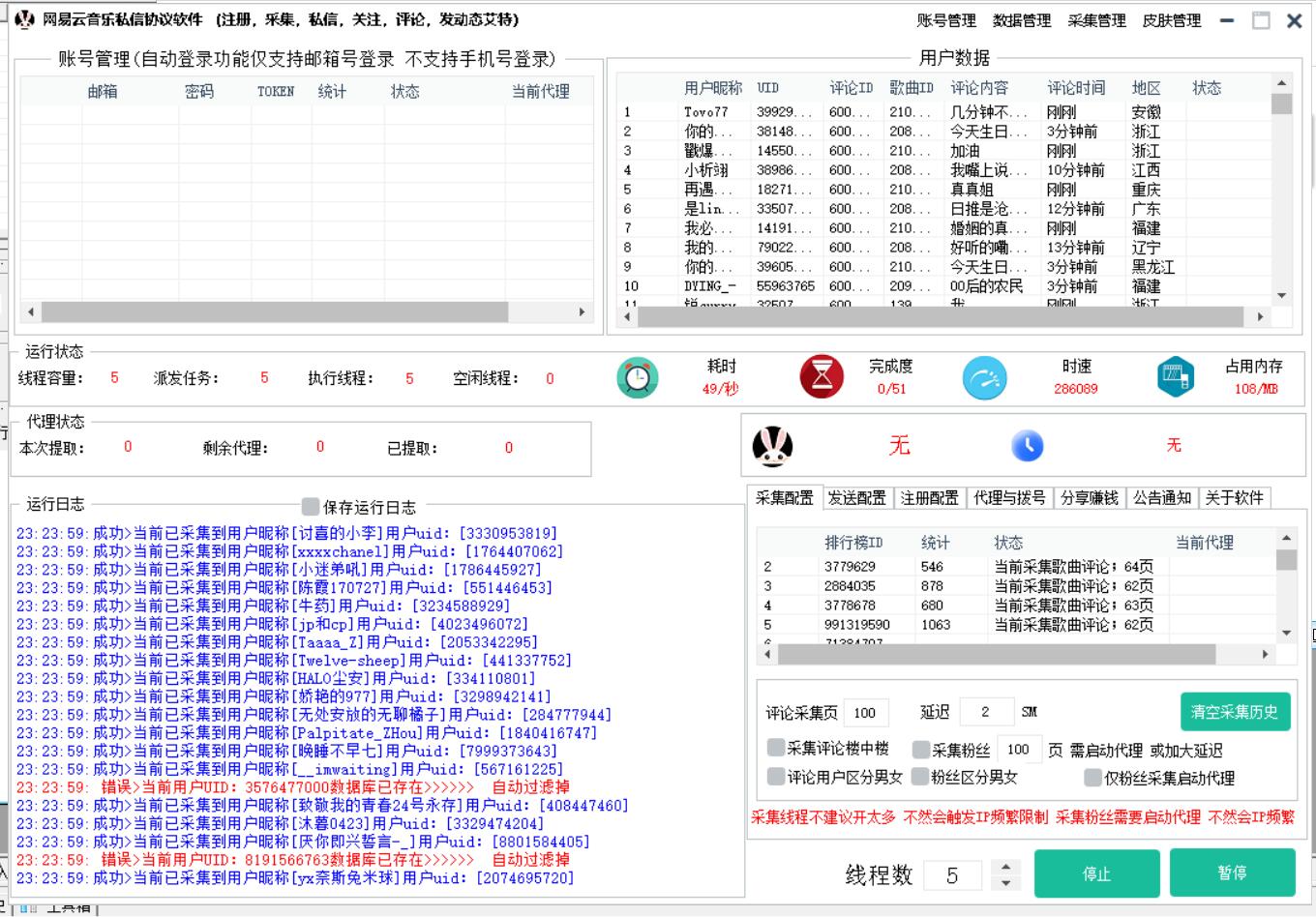
Task: Click the memory chip usage icon
Action: [x=1175, y=377]
